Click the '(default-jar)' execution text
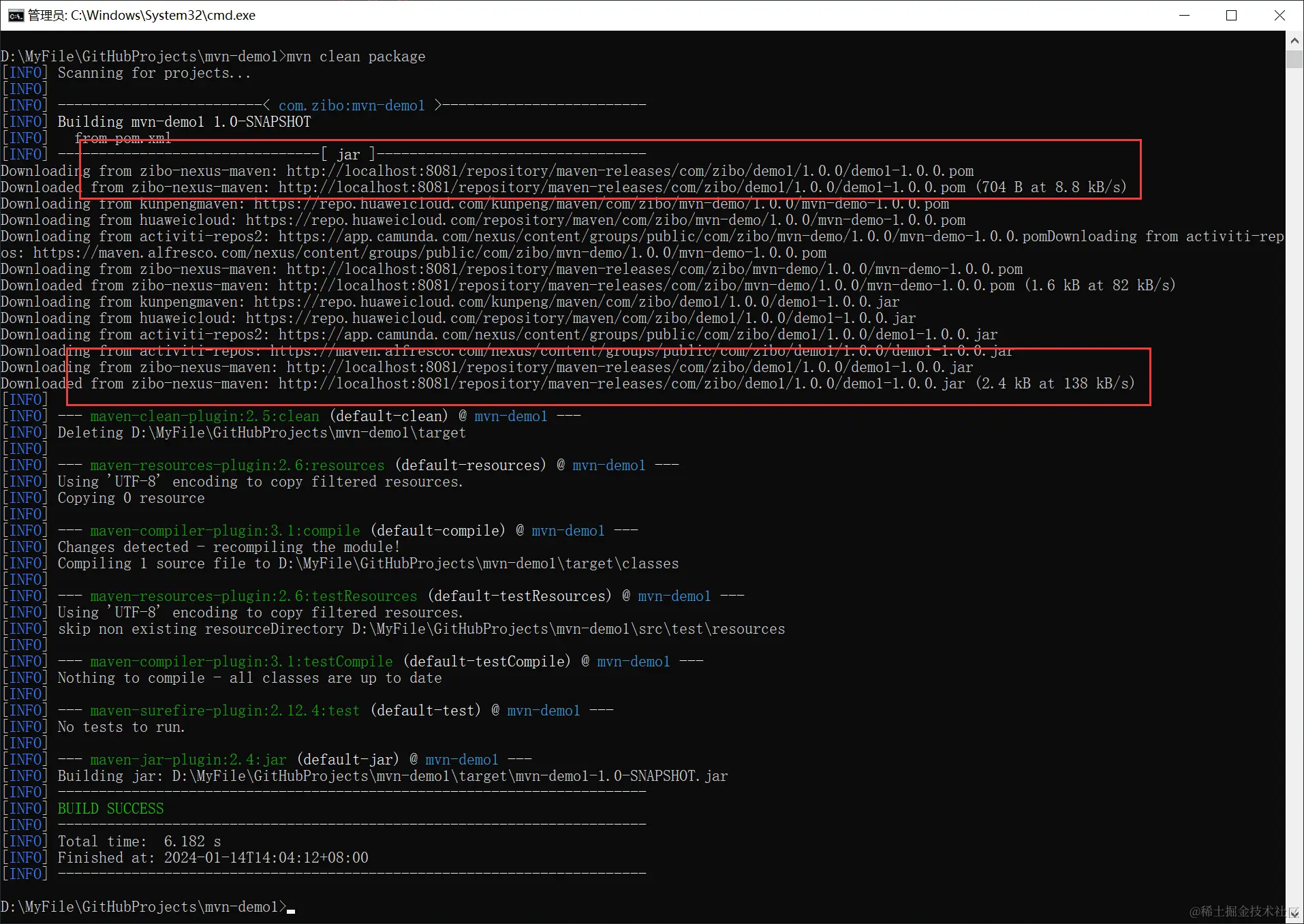The width and height of the screenshot is (1304, 924). pyautogui.click(x=348, y=760)
